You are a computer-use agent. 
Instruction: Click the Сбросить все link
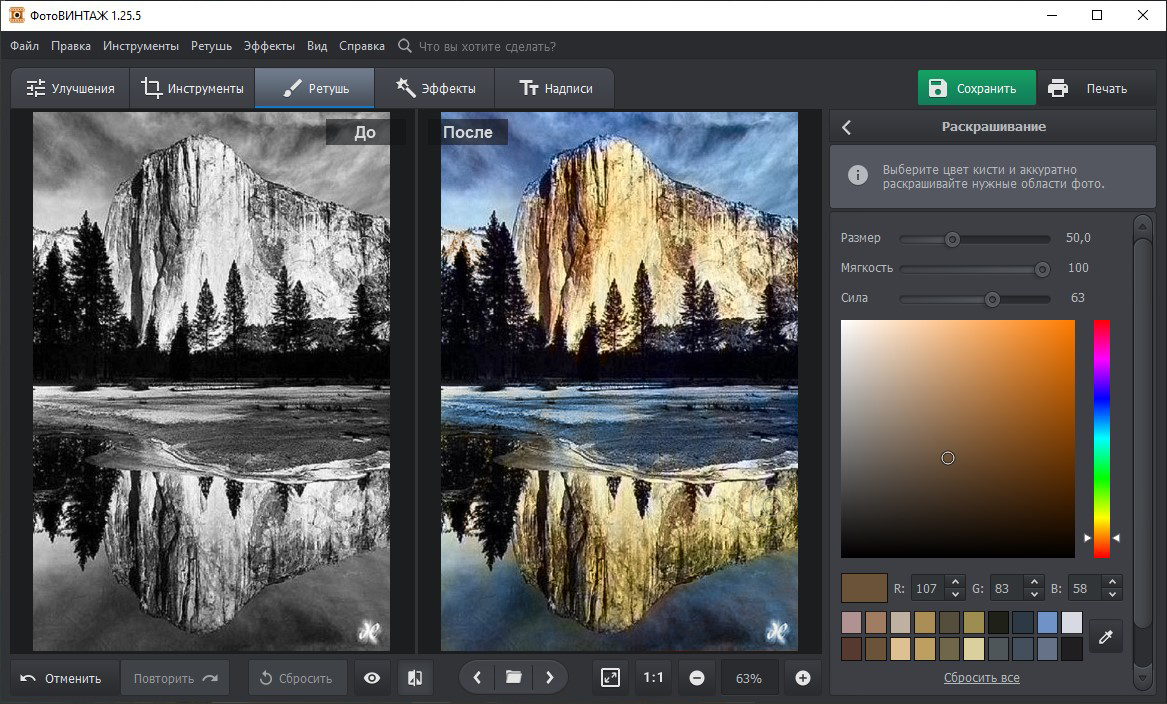point(981,678)
